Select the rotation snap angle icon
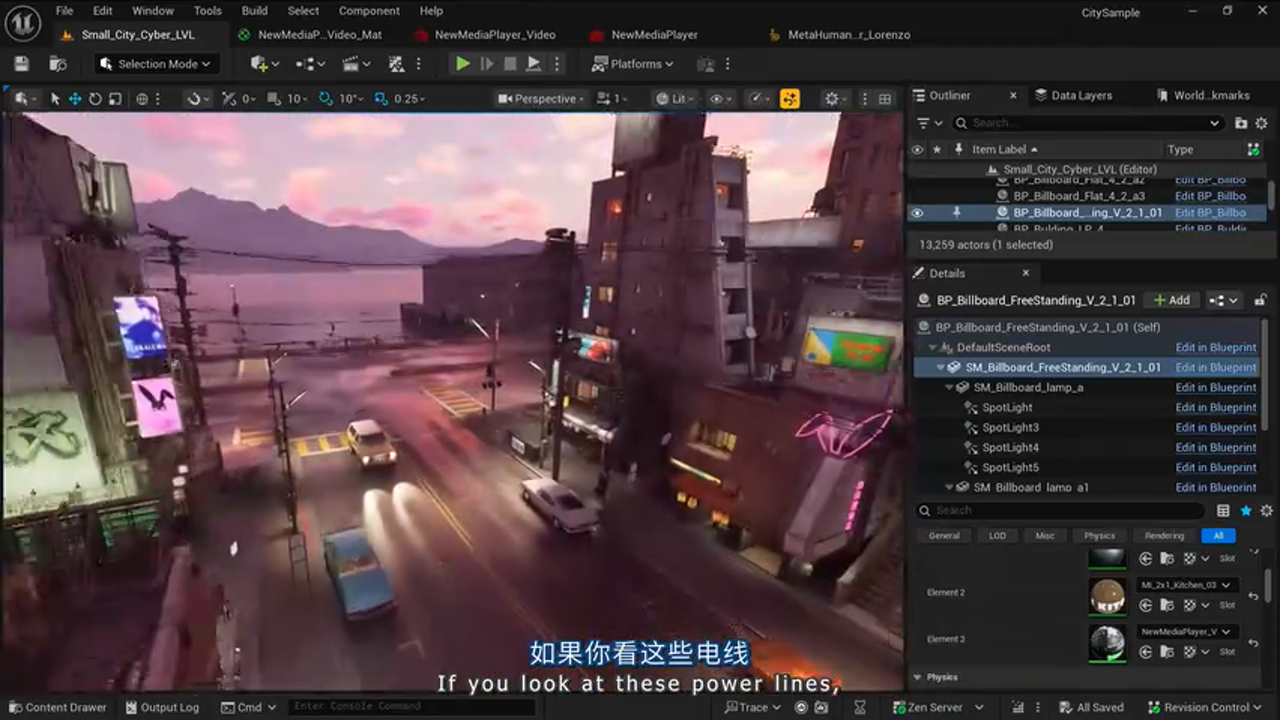 tap(325, 98)
